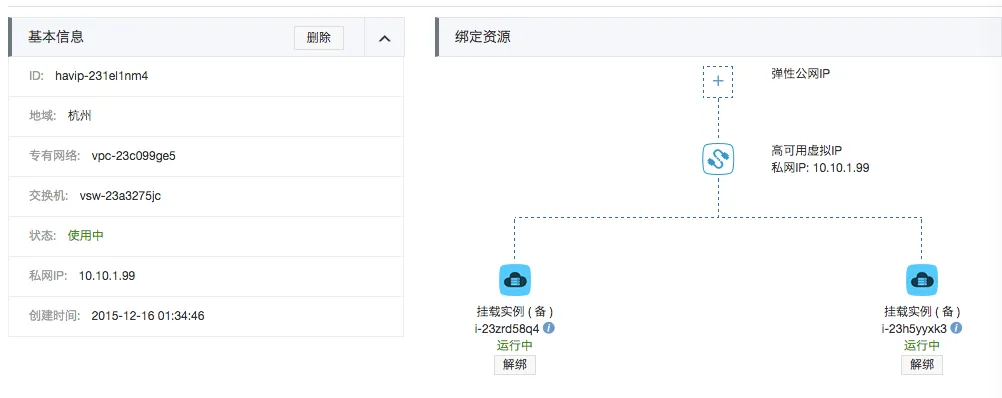Unbind instance i-23h5yyxk3 with its 解绑 button
This screenshot has height=398, width=1002.
pos(921,365)
